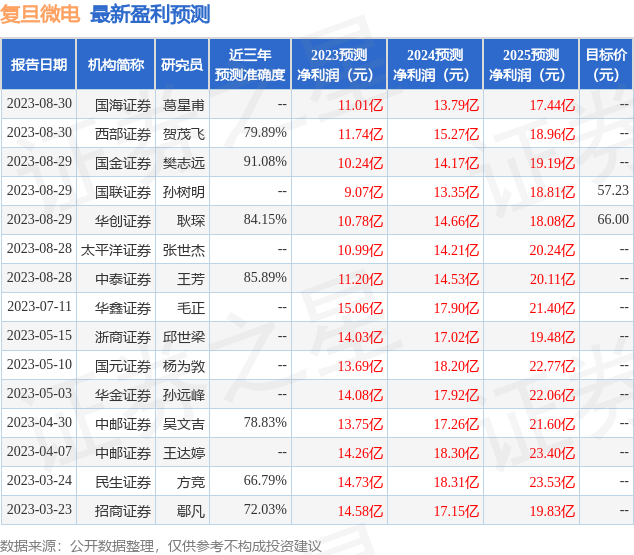Click accuracy value 91.08%
Image resolution: width=634 pixels, height=555 pixels.
coord(265,161)
